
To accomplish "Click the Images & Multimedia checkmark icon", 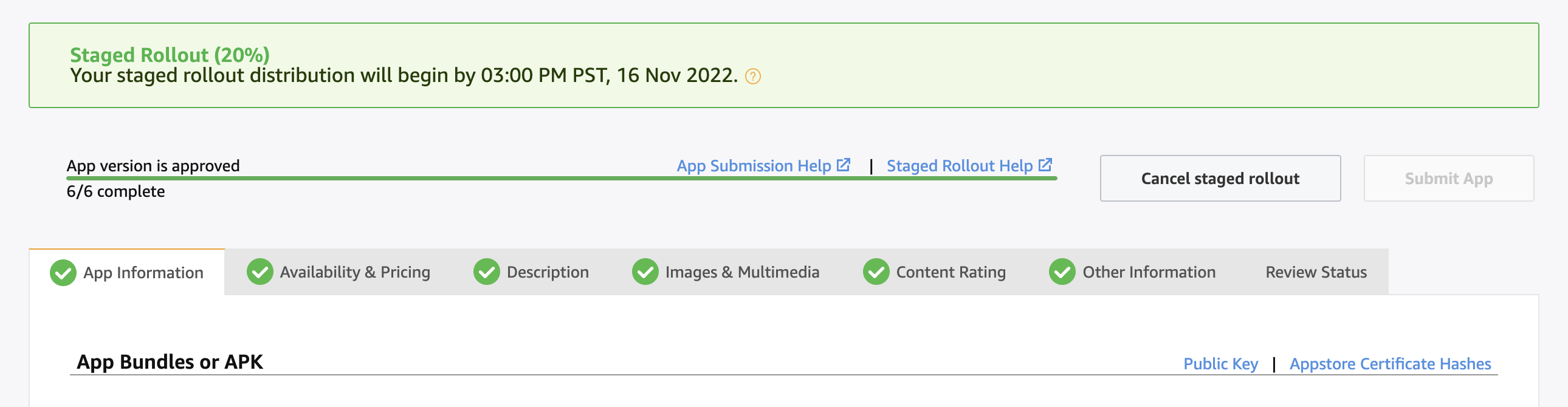I will click(x=645, y=272).
